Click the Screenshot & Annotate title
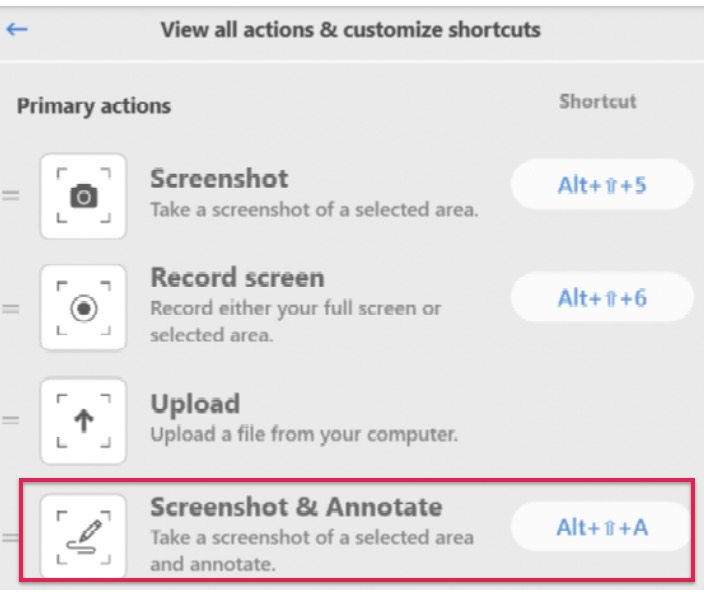This screenshot has height=594, width=707. [296, 507]
